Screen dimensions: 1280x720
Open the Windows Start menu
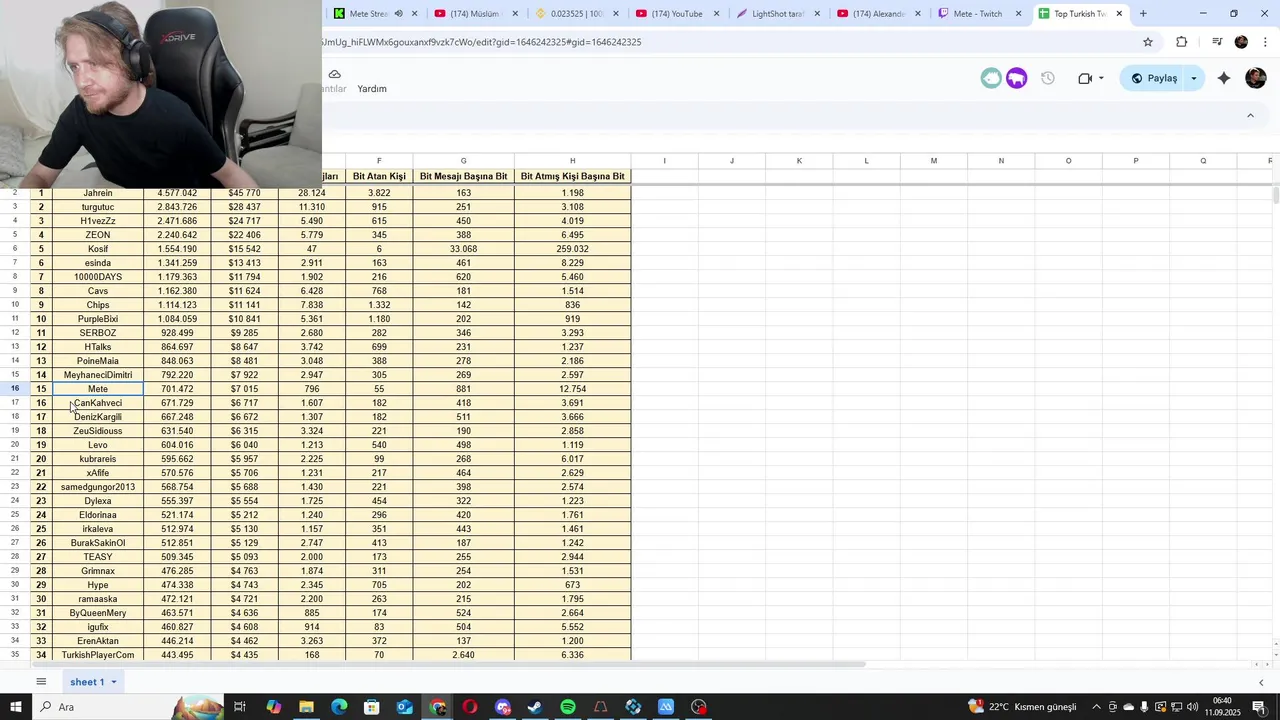pos(16,707)
